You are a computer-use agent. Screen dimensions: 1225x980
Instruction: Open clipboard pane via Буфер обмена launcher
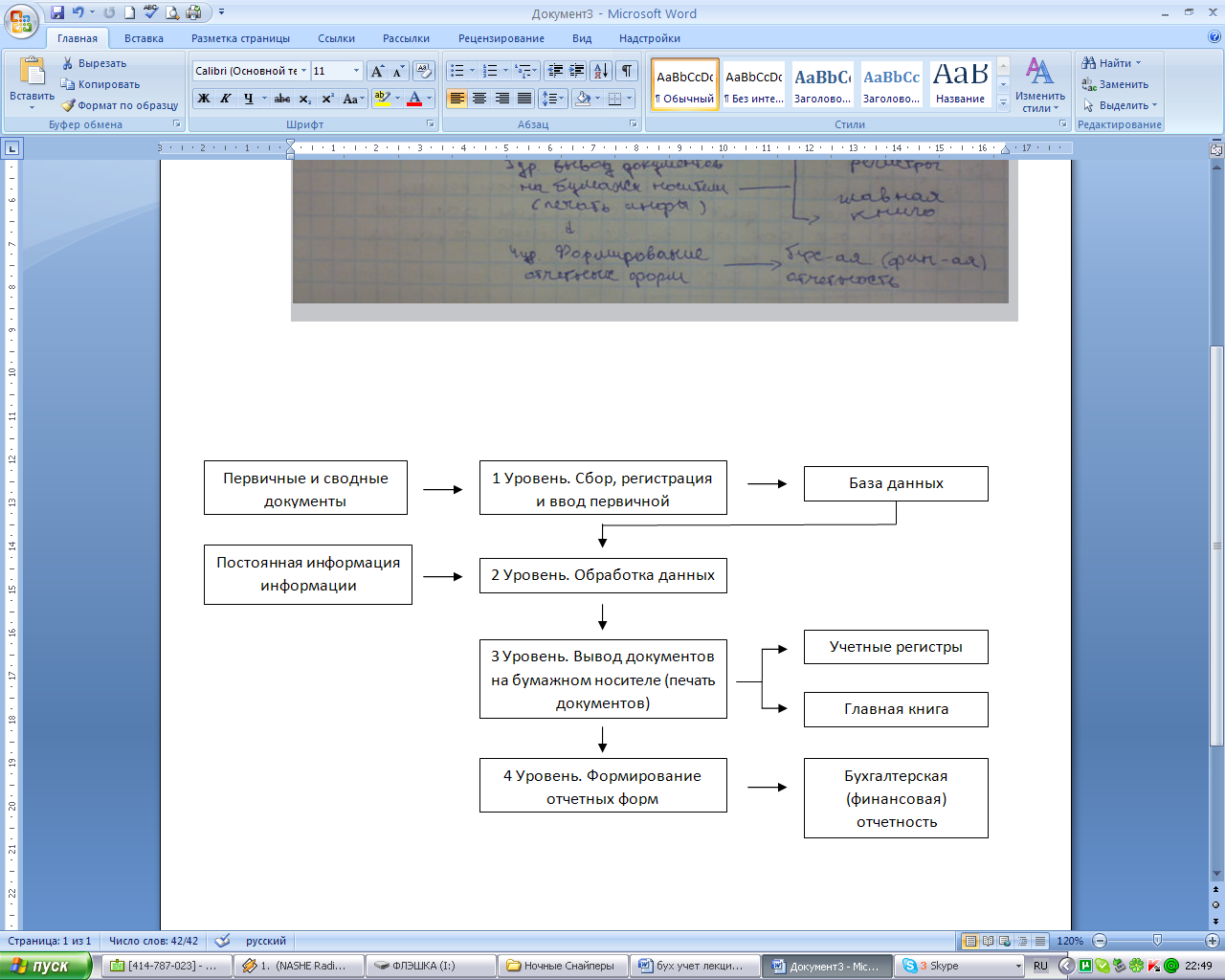[177, 124]
